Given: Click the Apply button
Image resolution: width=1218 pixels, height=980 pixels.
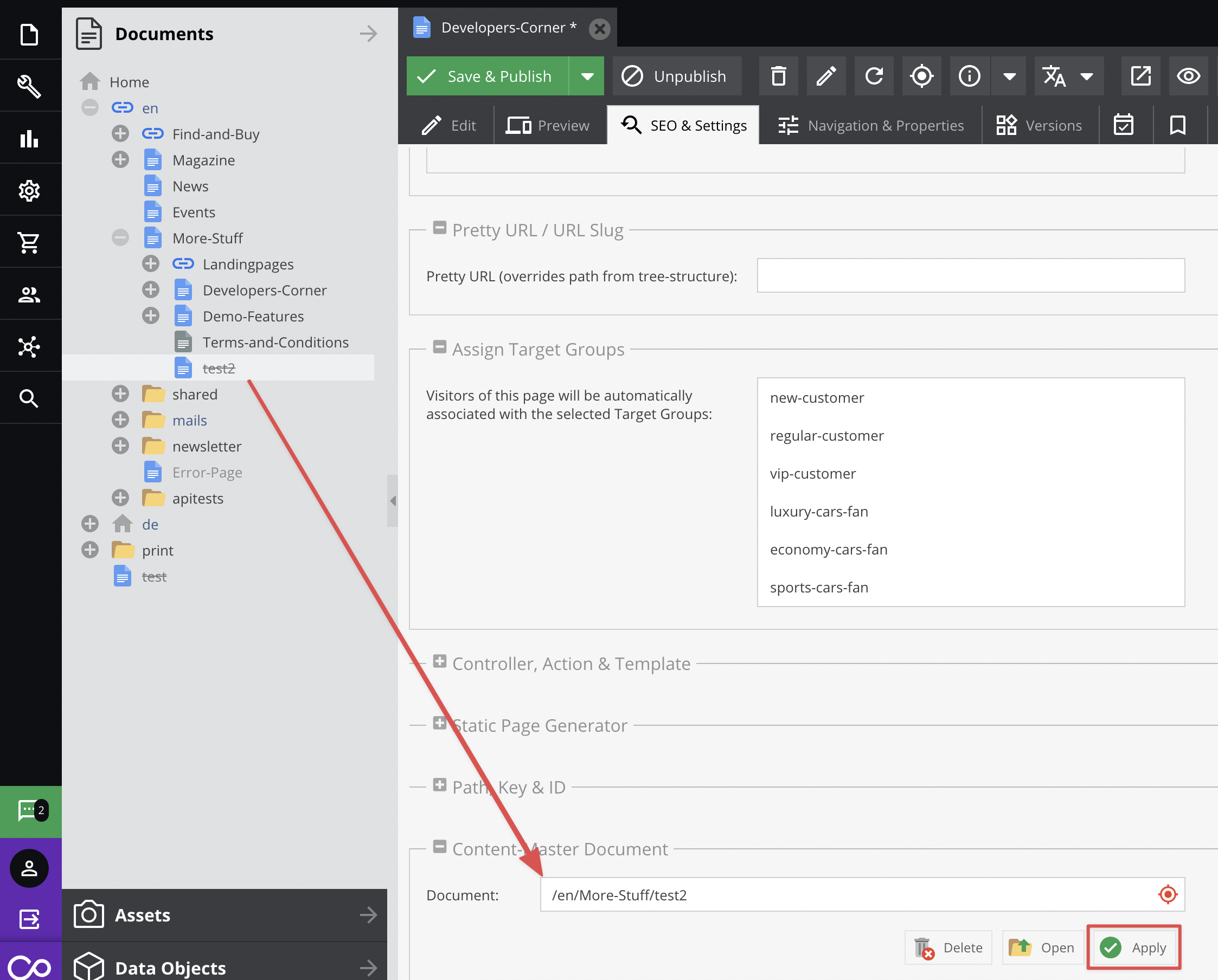Looking at the screenshot, I should click(x=1134, y=947).
